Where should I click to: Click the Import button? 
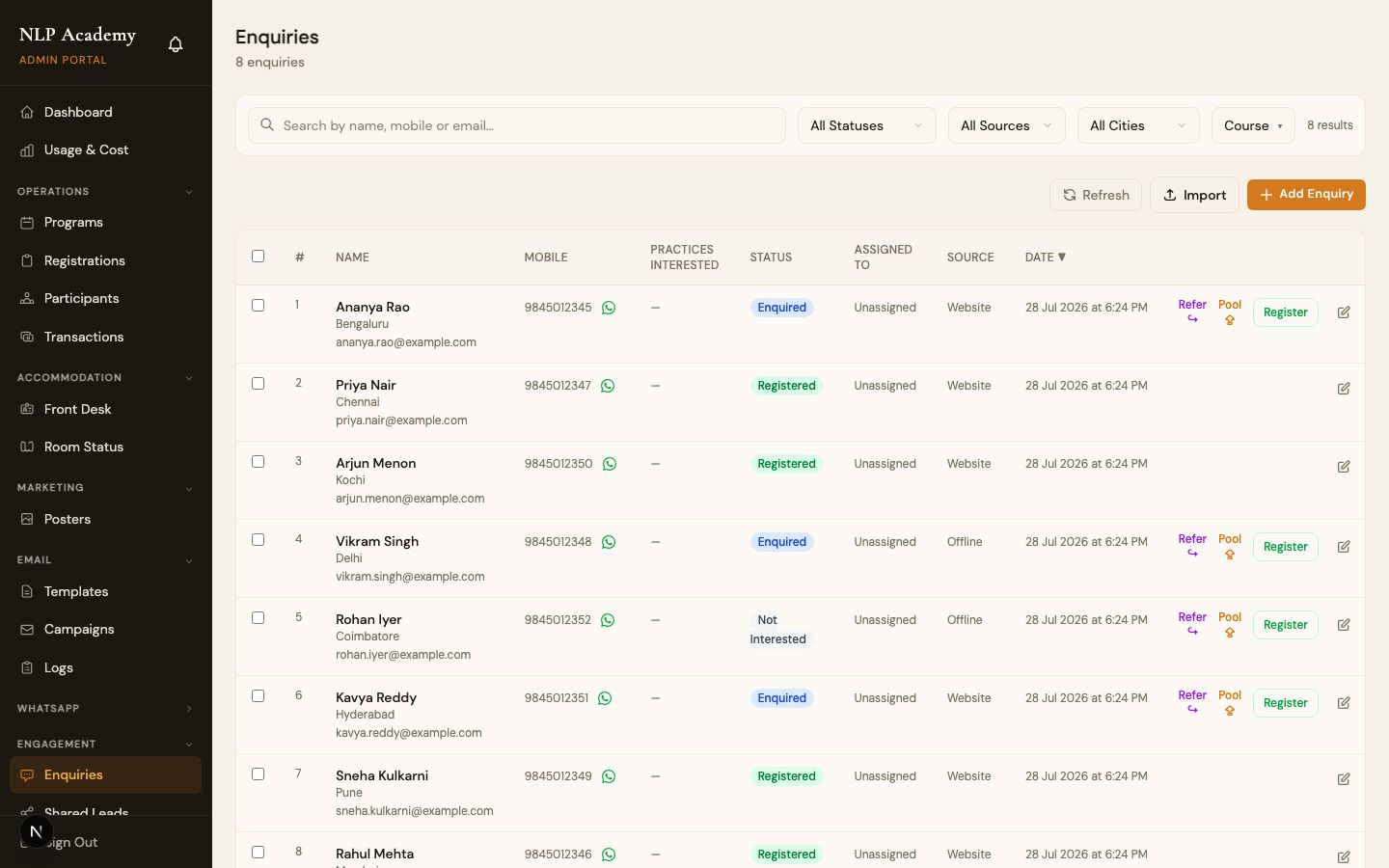pyautogui.click(x=1194, y=195)
